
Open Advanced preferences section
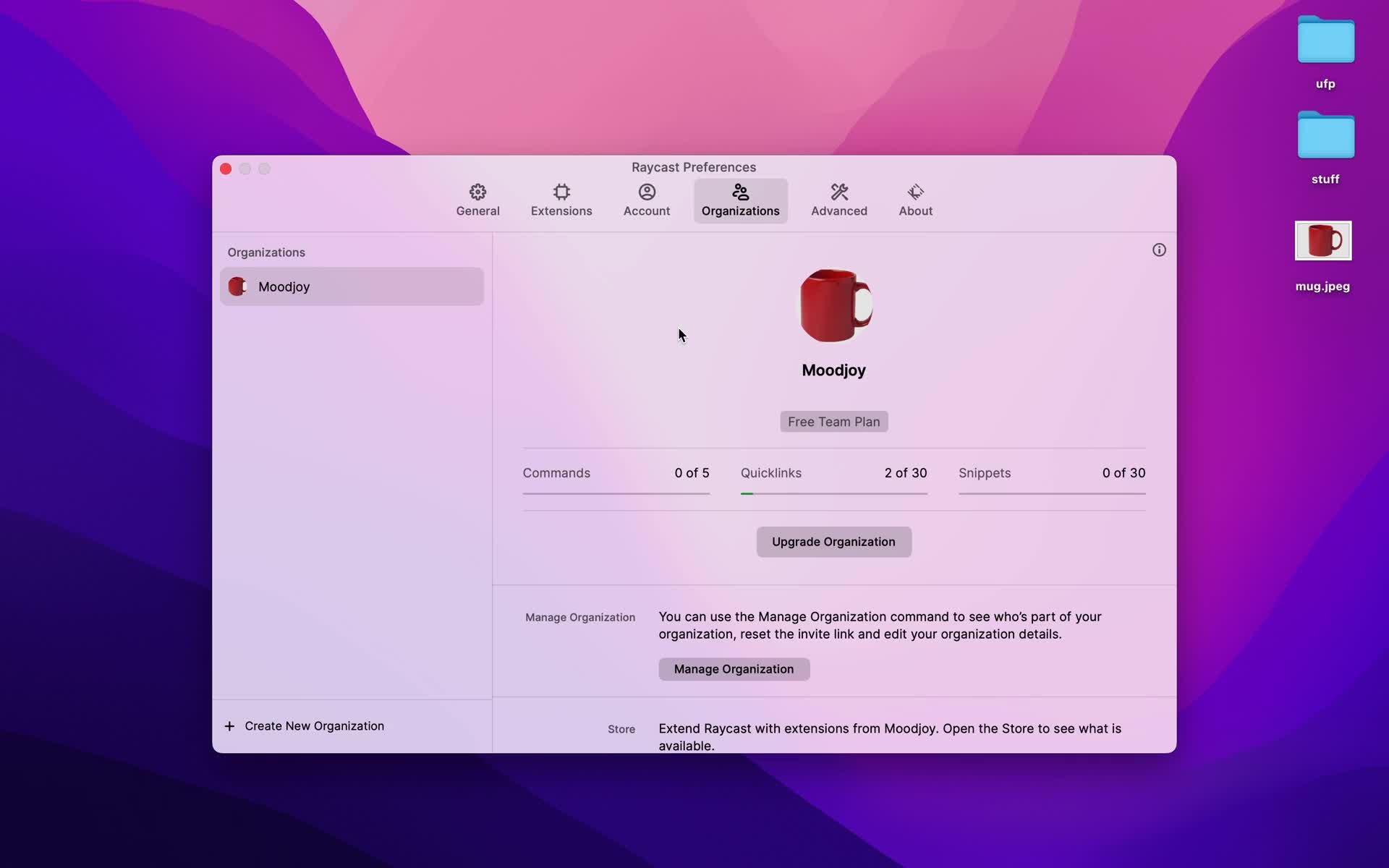838,199
